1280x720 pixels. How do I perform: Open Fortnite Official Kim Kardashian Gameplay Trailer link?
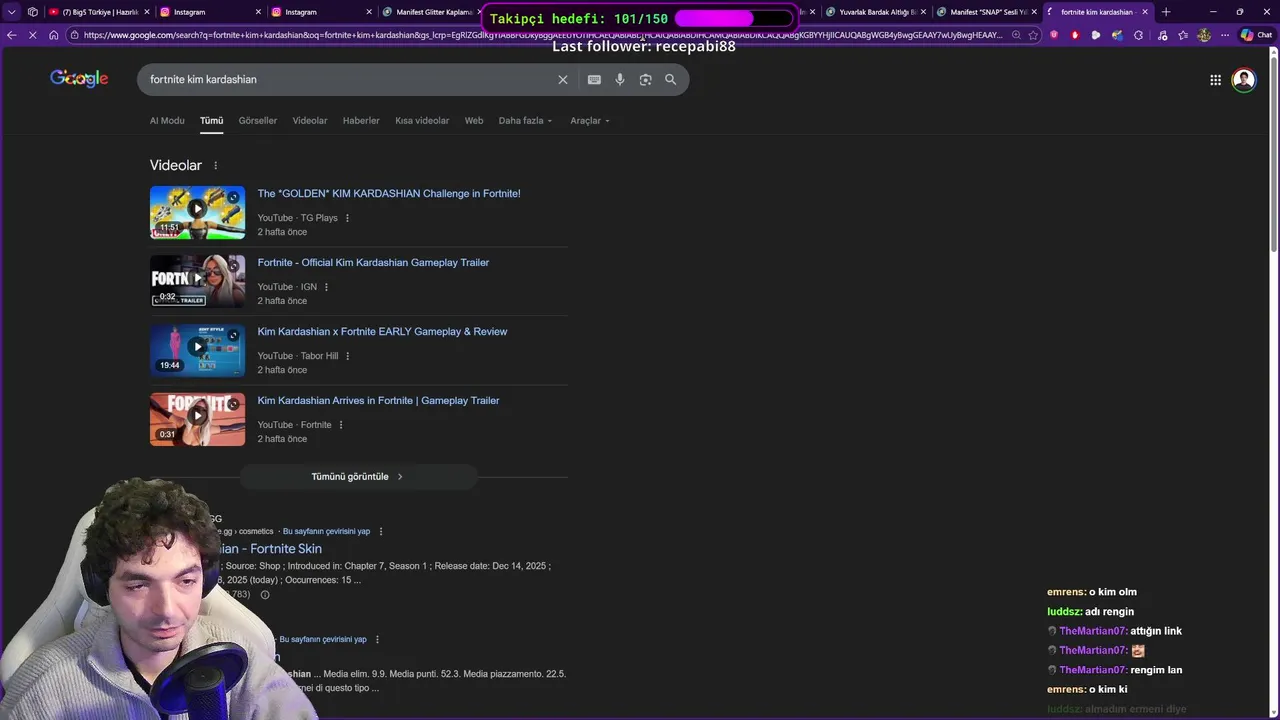coord(373,263)
